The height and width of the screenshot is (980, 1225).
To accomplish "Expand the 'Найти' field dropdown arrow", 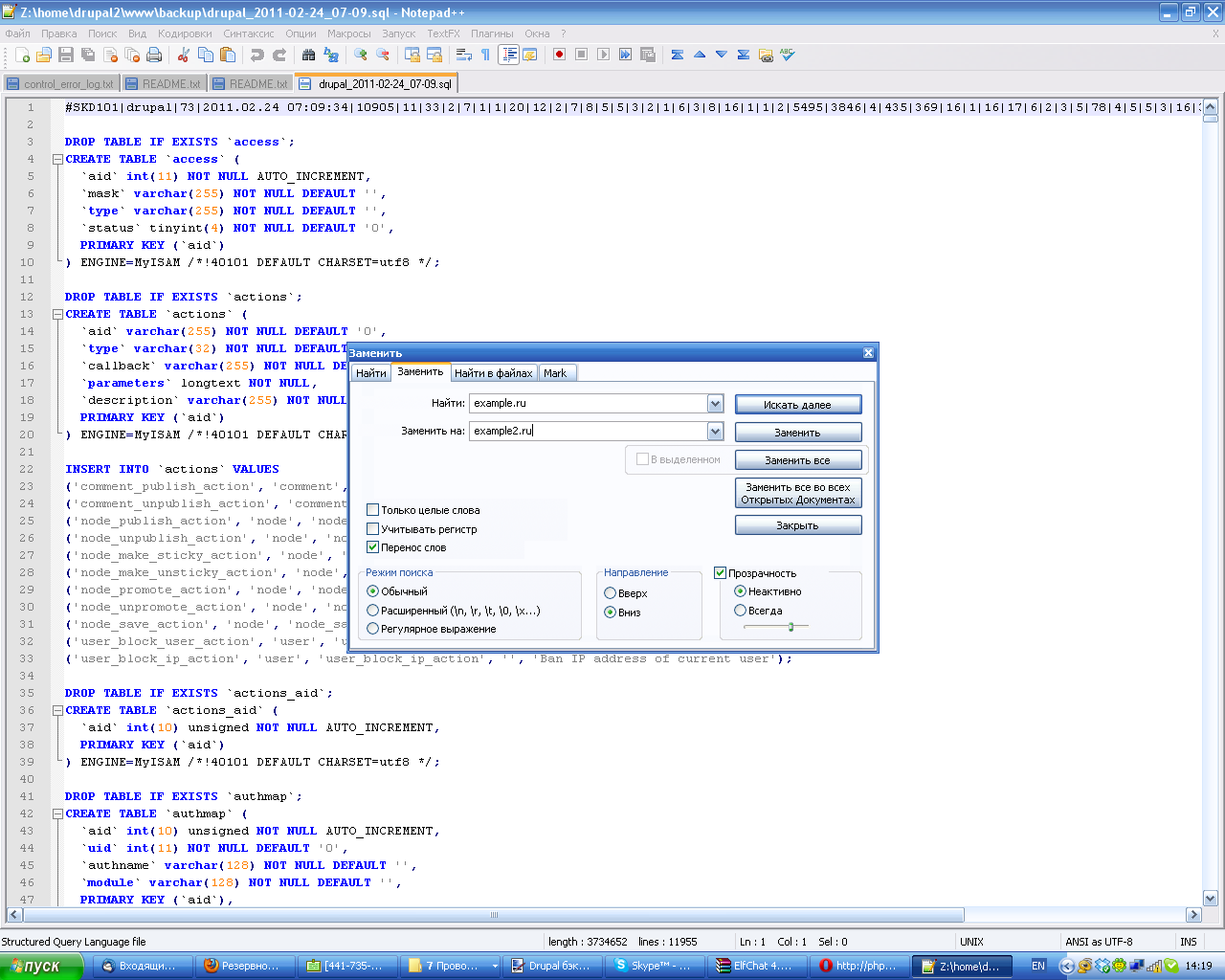I will (715, 404).
